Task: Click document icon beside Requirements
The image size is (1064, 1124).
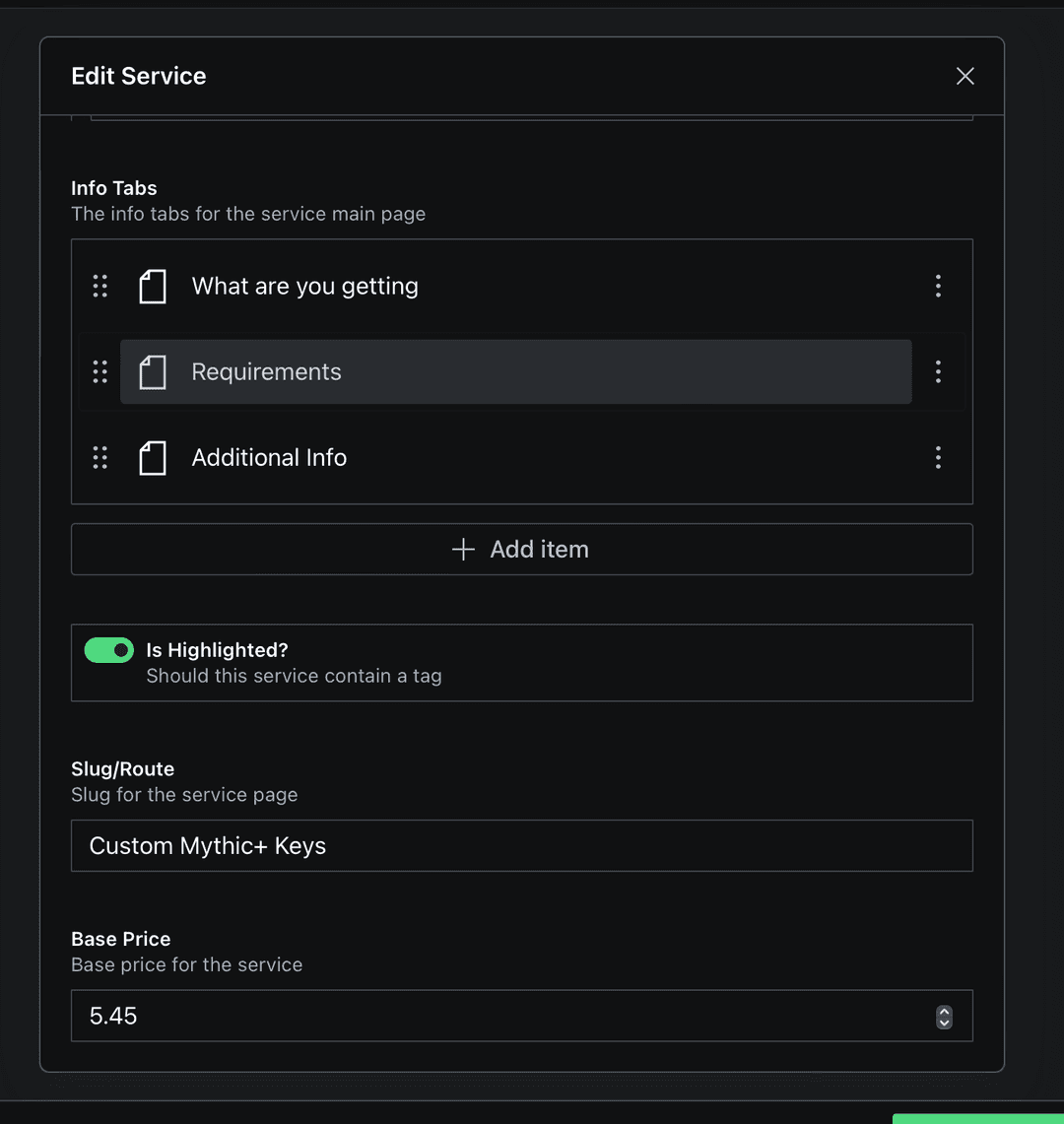Action: coord(153,372)
